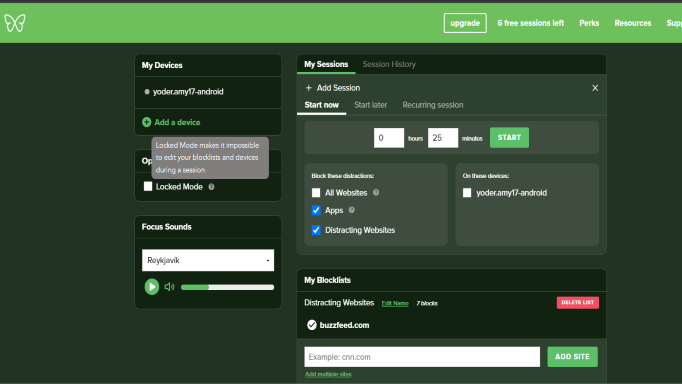
Task: Close the Add Session panel
Action: tap(595, 88)
